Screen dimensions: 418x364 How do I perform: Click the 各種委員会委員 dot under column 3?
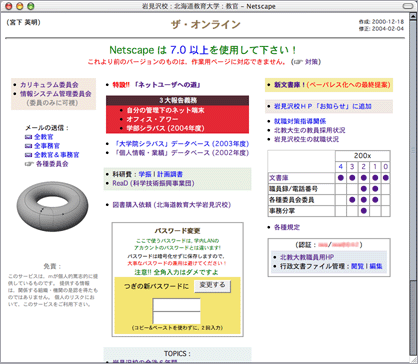pos(352,200)
